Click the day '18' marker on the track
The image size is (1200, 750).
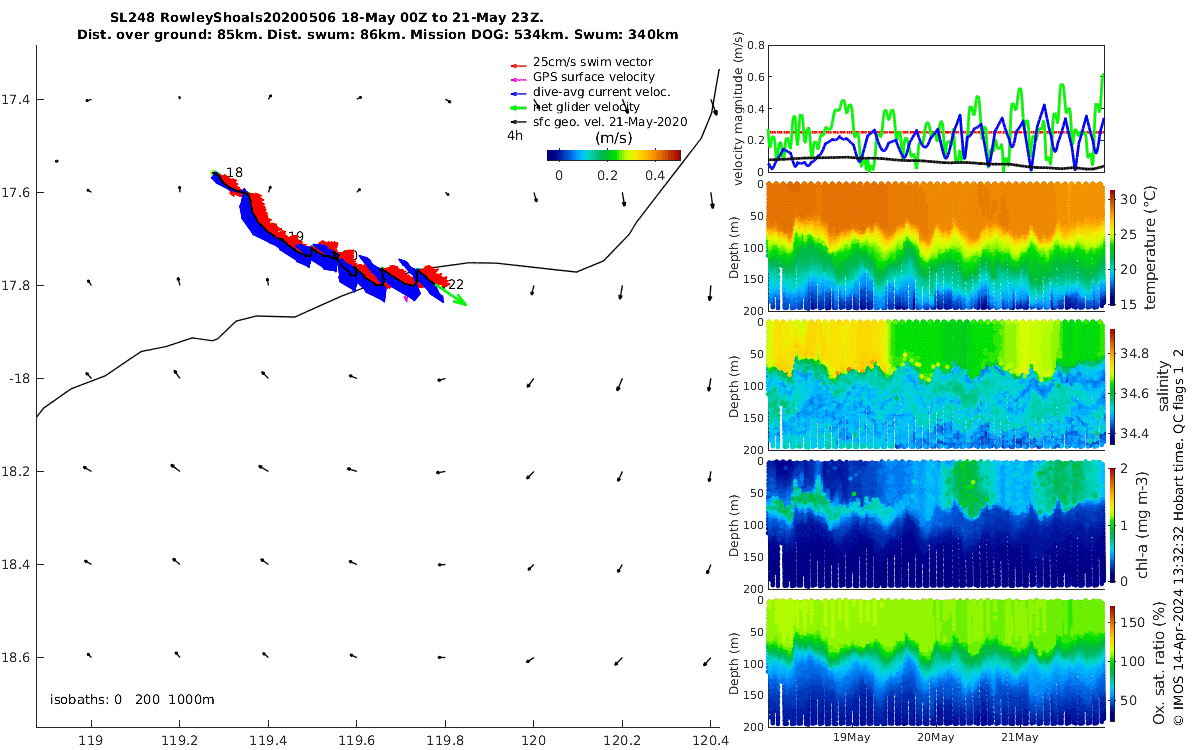click(x=235, y=173)
